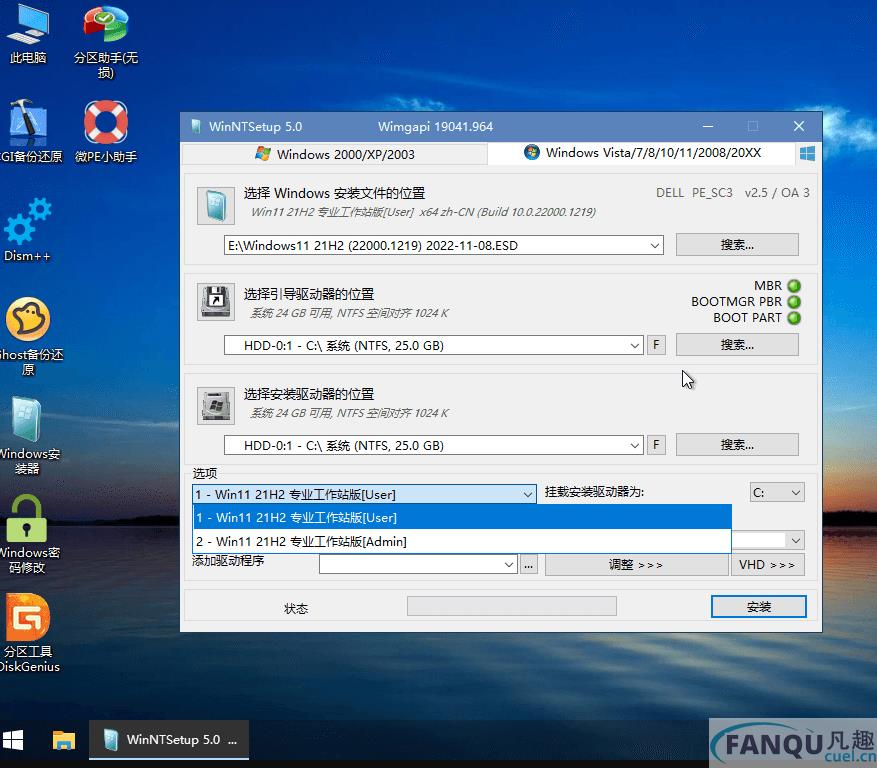The height and width of the screenshot is (768, 877).
Task: Open the Windows Start menu
Action: pos(13,740)
